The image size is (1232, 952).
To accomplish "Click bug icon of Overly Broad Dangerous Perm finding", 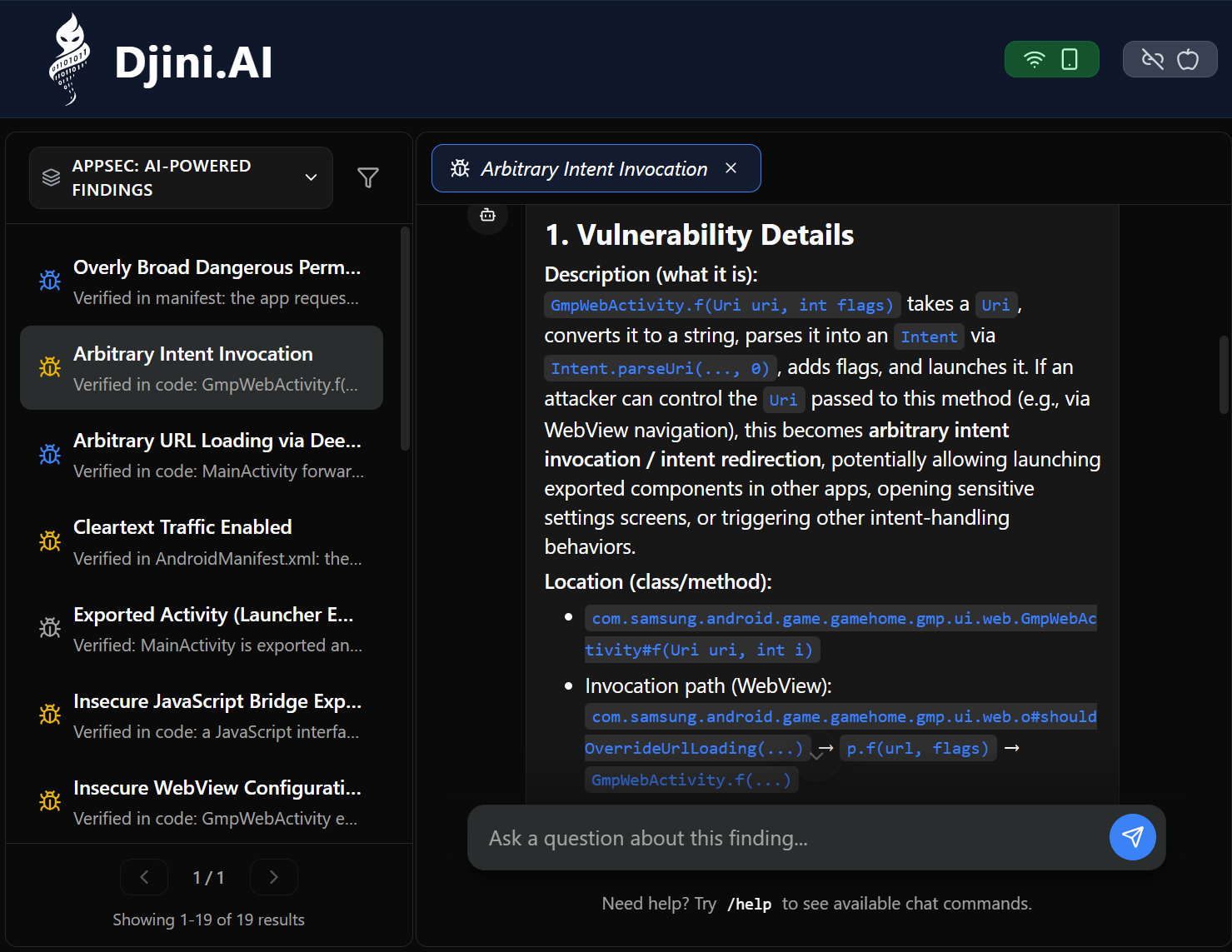I will [x=50, y=281].
